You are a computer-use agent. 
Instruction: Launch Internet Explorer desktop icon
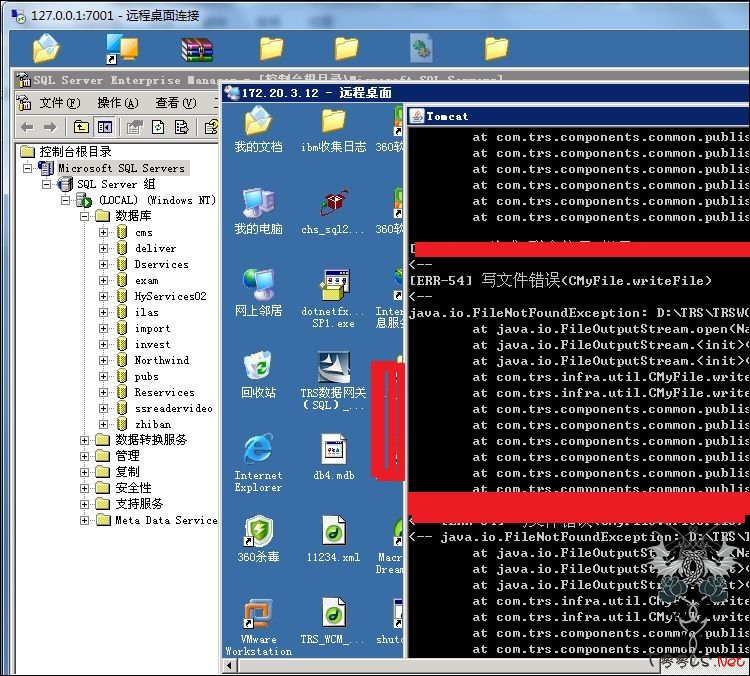(258, 463)
